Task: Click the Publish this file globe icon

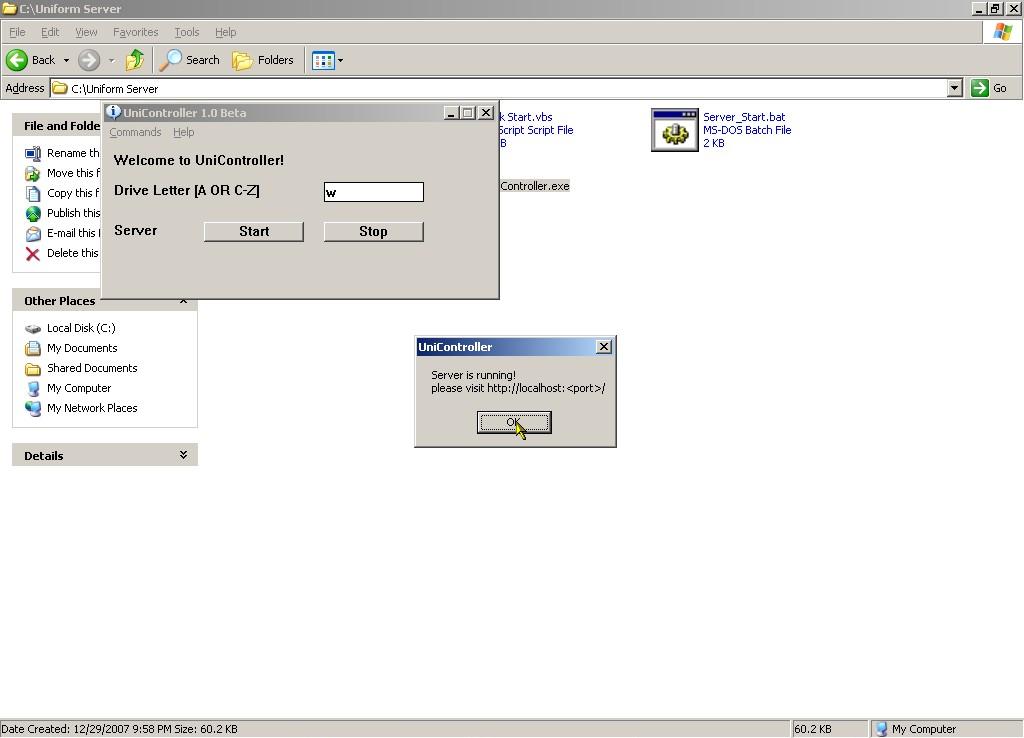Action: tap(33, 214)
